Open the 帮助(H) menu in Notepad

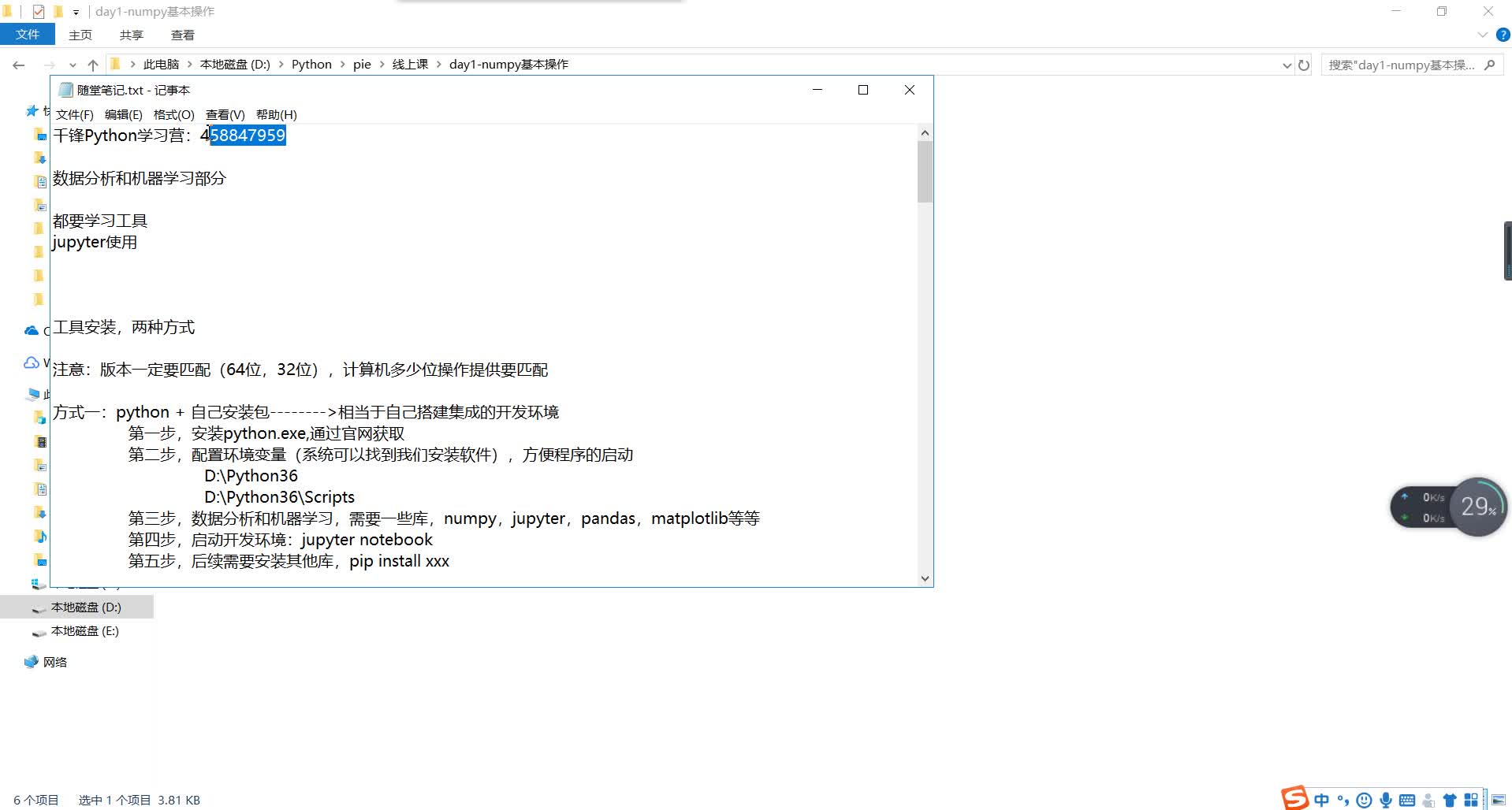277,114
